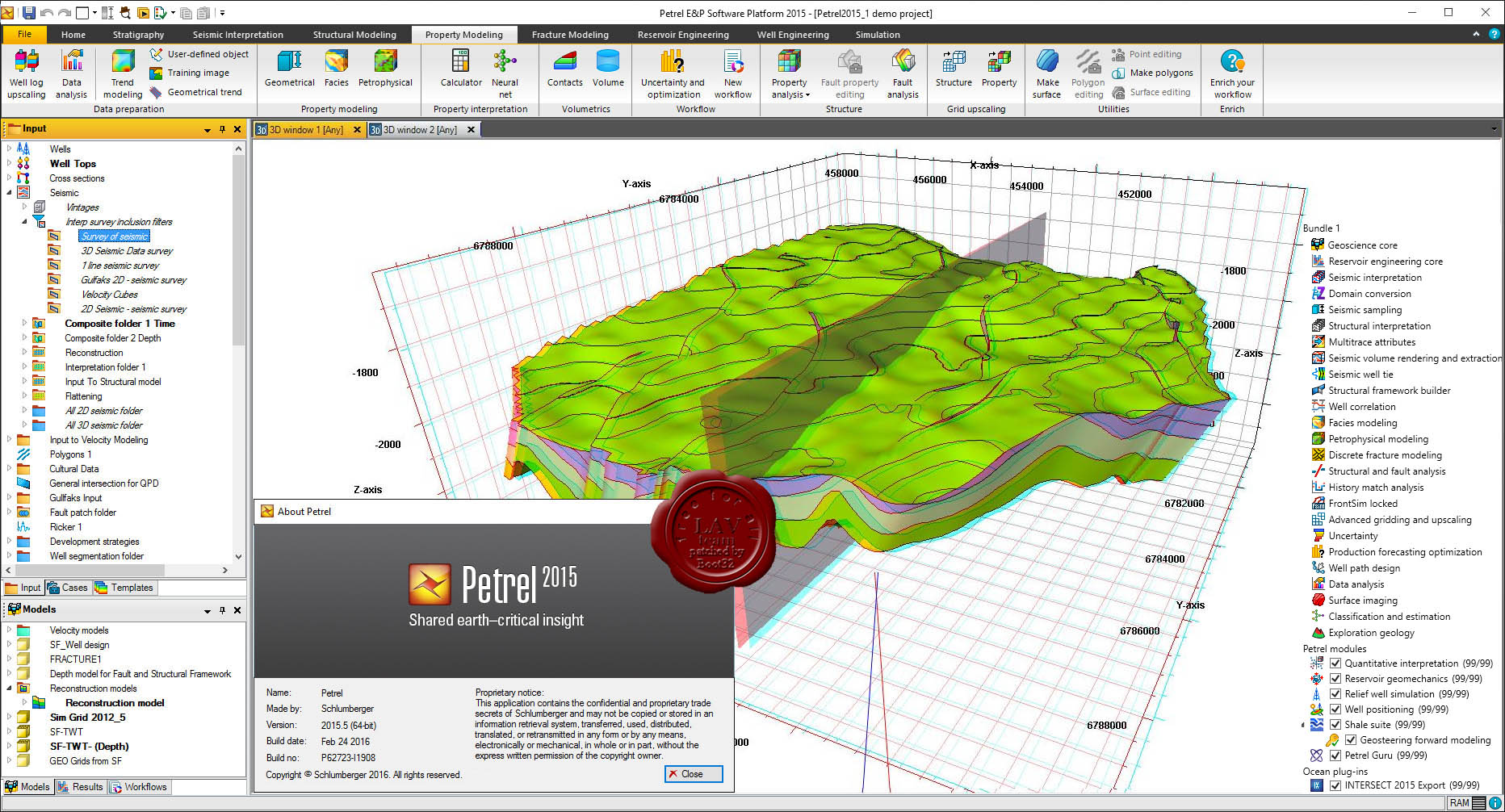Viewport: 1505px width, 812px height.
Task: Expand the Reconstruction folder node
Action: [x=24, y=352]
